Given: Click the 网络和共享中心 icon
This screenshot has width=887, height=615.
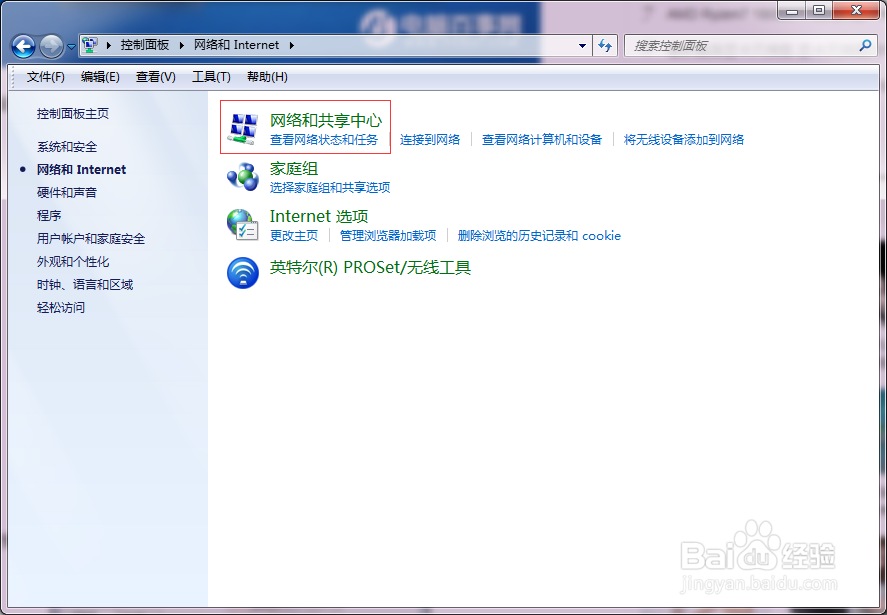Looking at the screenshot, I should click(243, 129).
